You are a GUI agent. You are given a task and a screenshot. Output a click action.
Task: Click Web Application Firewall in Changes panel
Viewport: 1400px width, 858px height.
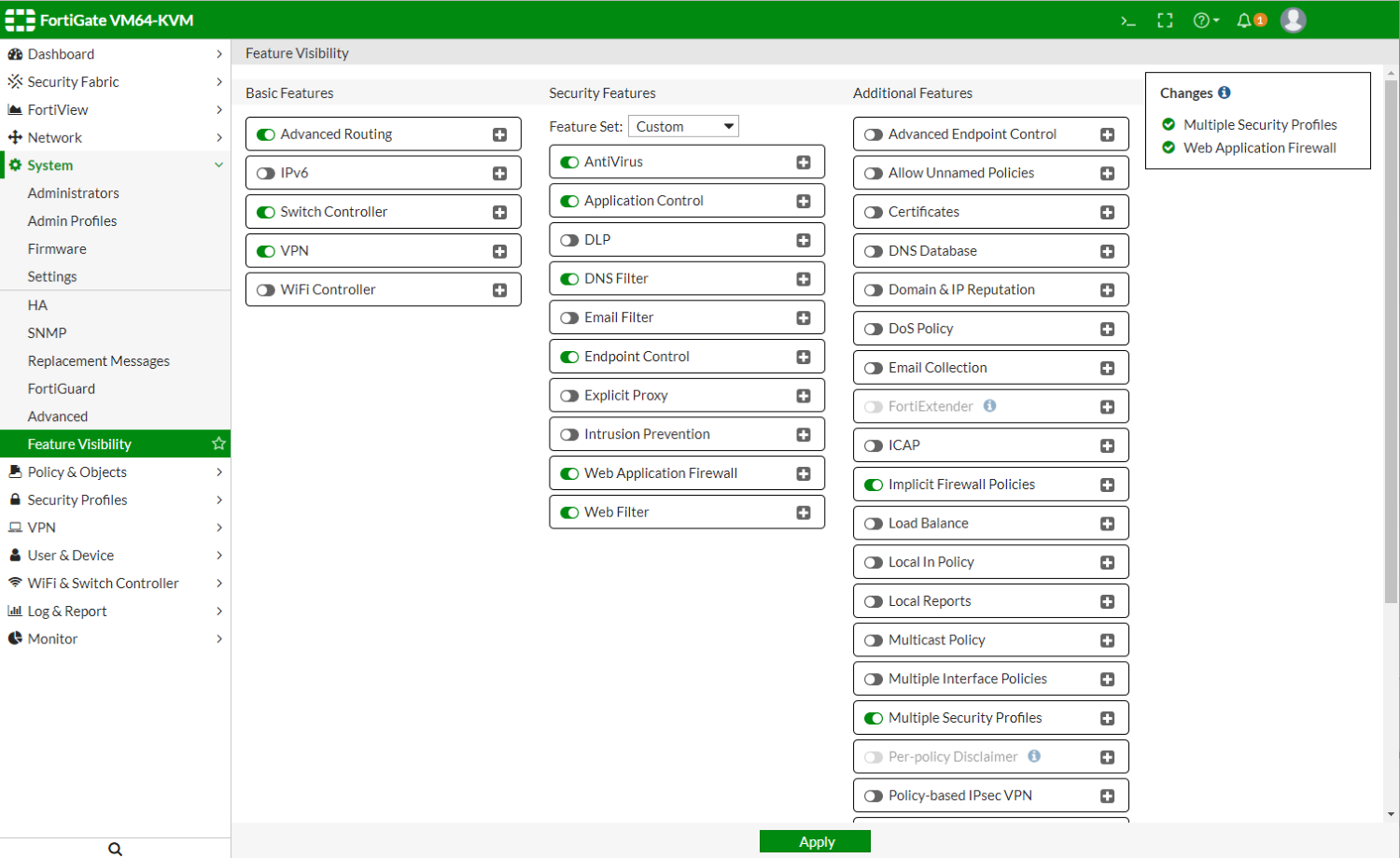[x=1260, y=148]
